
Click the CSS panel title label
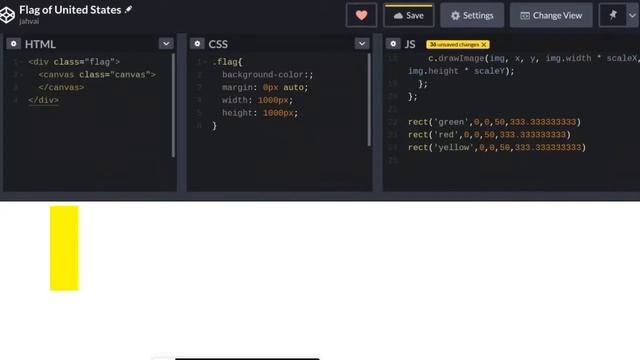[x=218, y=44]
